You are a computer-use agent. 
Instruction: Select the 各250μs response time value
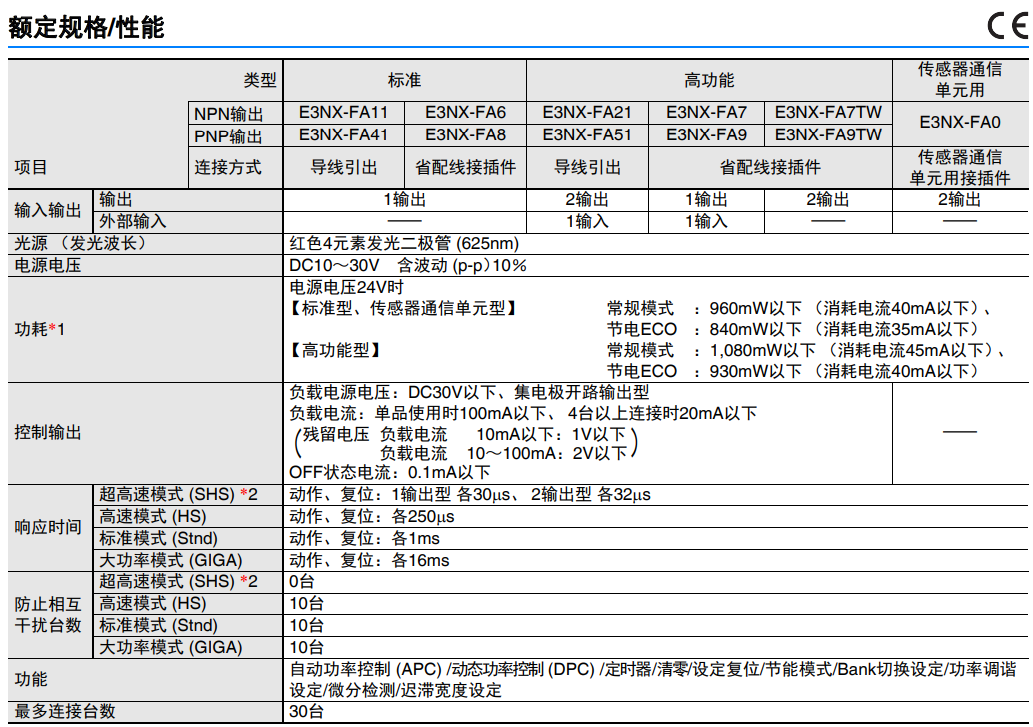coord(423,516)
